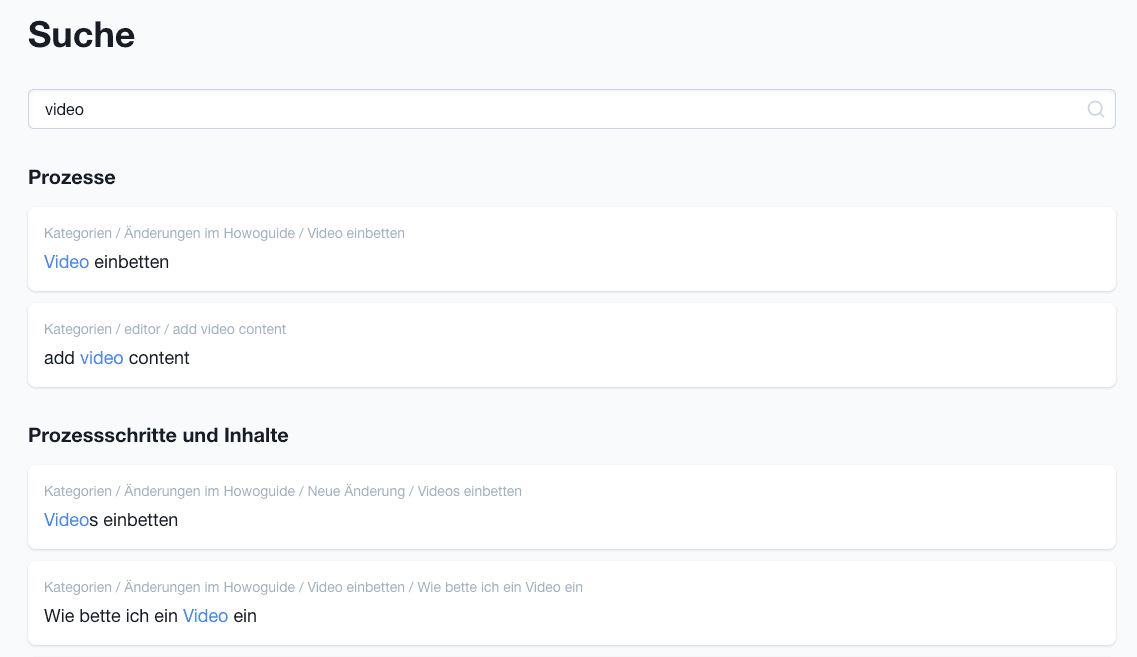Click 'Kategorien' breadcrumb in the first result

pos(77,233)
